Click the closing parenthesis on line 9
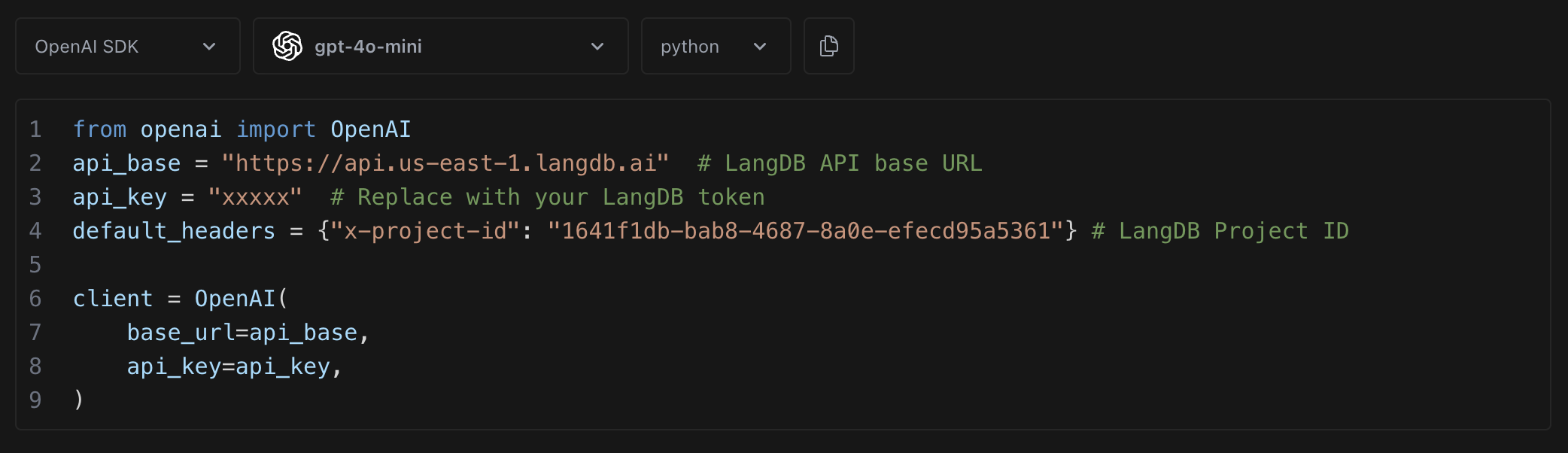Screen dimensions: 1568x453 (x=79, y=400)
